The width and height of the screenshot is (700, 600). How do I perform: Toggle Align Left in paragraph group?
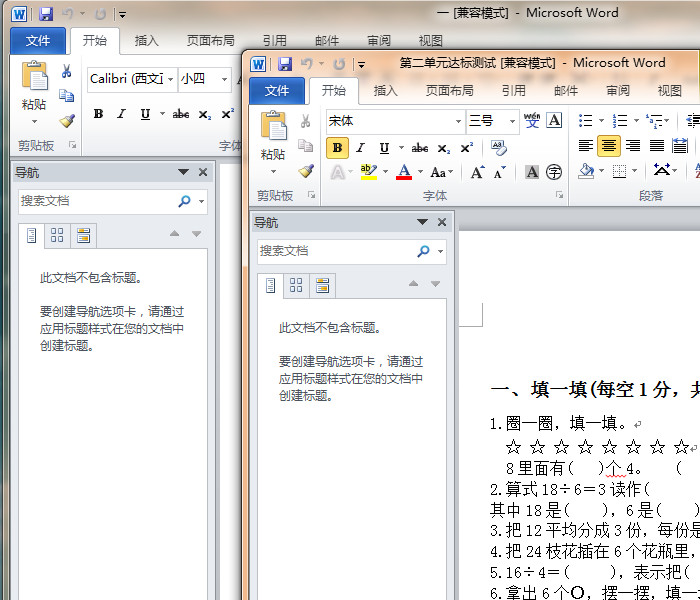585,146
